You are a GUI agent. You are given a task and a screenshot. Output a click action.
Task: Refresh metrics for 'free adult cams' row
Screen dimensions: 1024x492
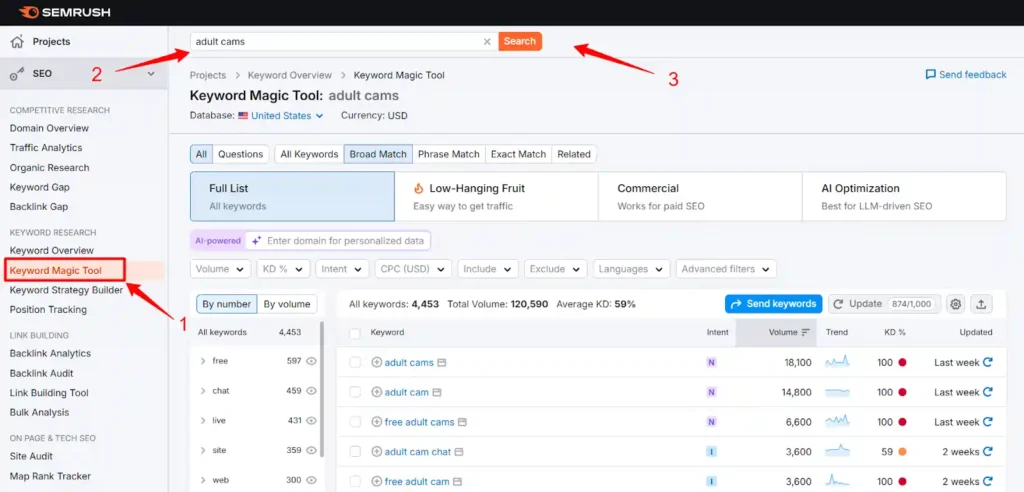point(988,422)
